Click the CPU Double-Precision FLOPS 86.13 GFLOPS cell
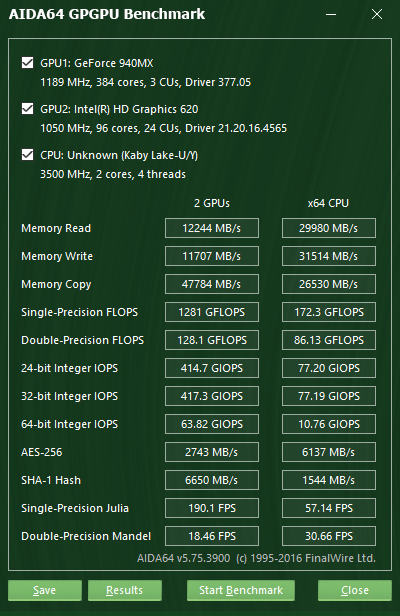Image resolution: width=400 pixels, height=616 pixels. (x=329, y=340)
